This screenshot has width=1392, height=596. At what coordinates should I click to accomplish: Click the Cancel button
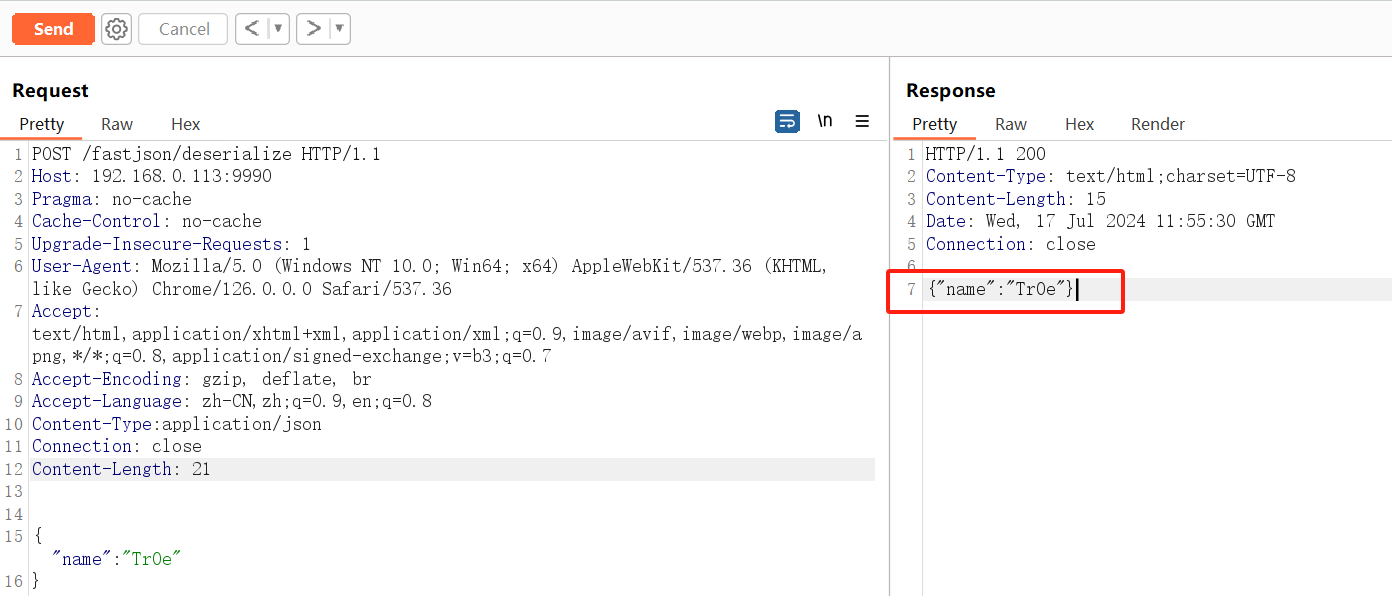(x=182, y=28)
